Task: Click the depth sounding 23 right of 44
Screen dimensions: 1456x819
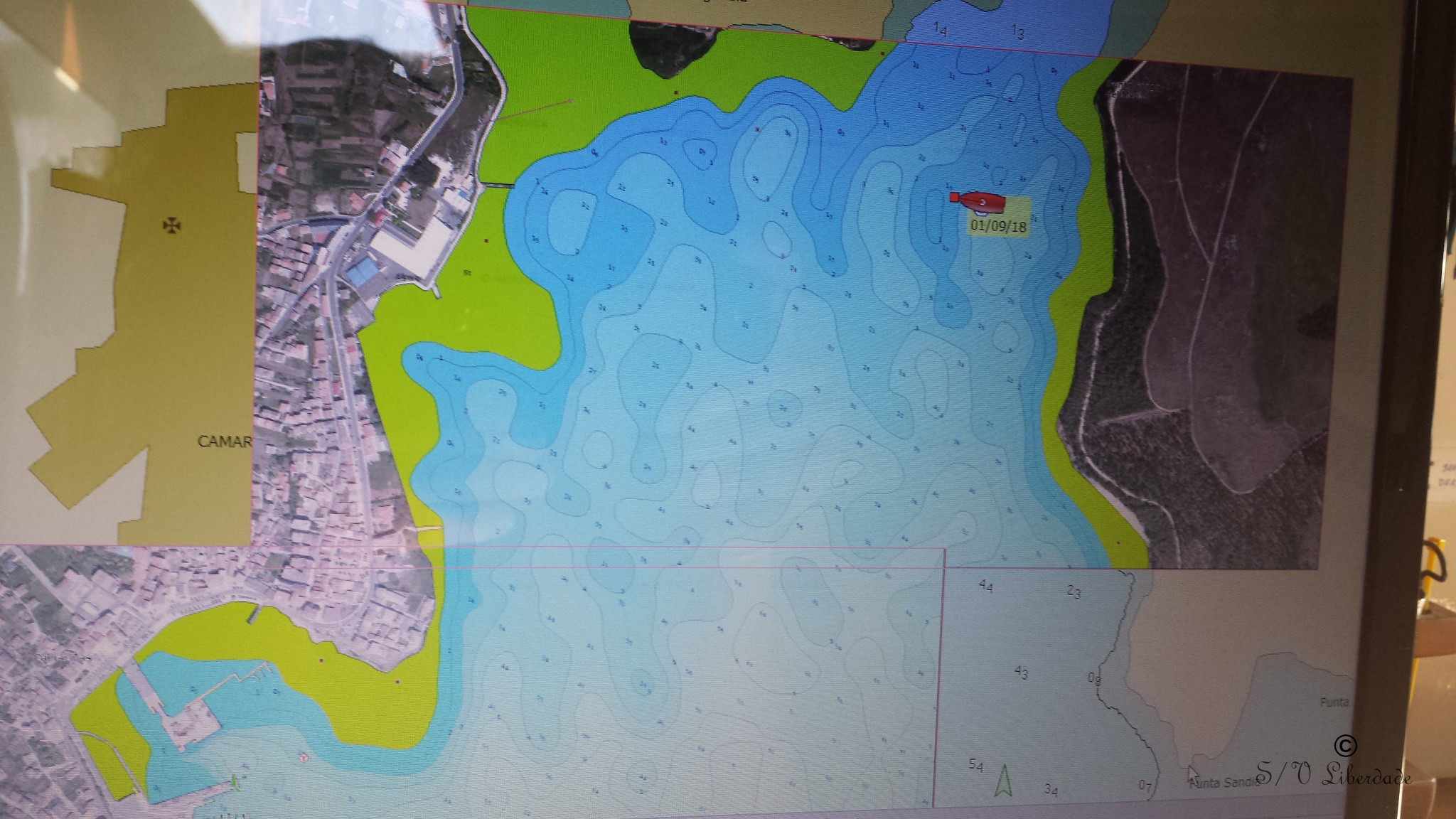Action: coord(1074,591)
